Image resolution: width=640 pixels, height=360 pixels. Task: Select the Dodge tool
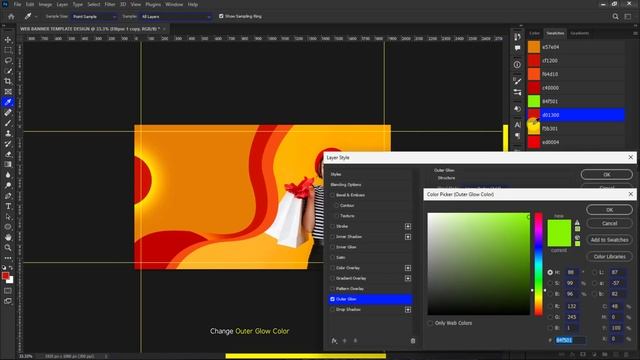8,185
